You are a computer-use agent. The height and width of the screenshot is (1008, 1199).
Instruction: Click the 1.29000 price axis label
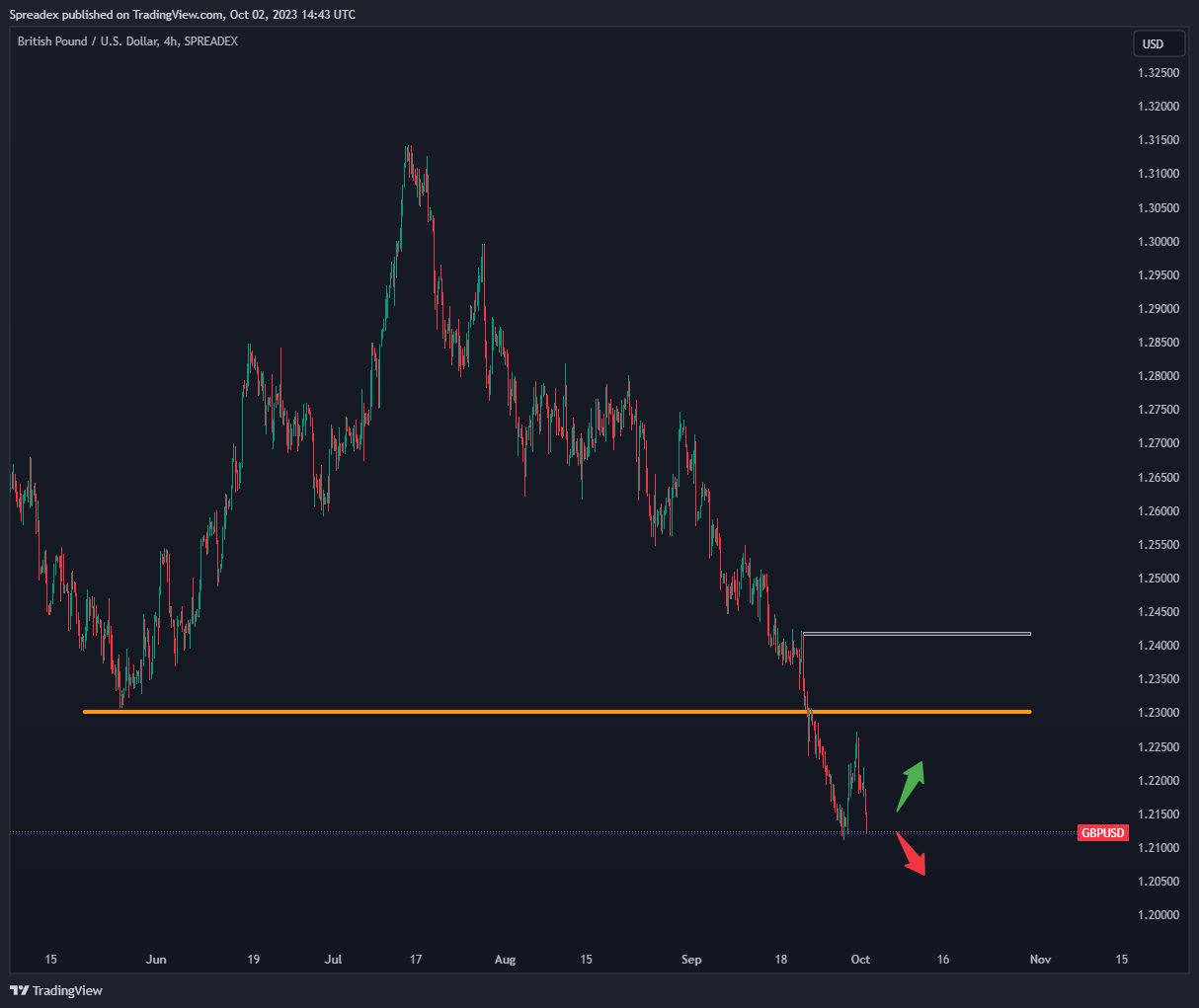click(x=1158, y=309)
